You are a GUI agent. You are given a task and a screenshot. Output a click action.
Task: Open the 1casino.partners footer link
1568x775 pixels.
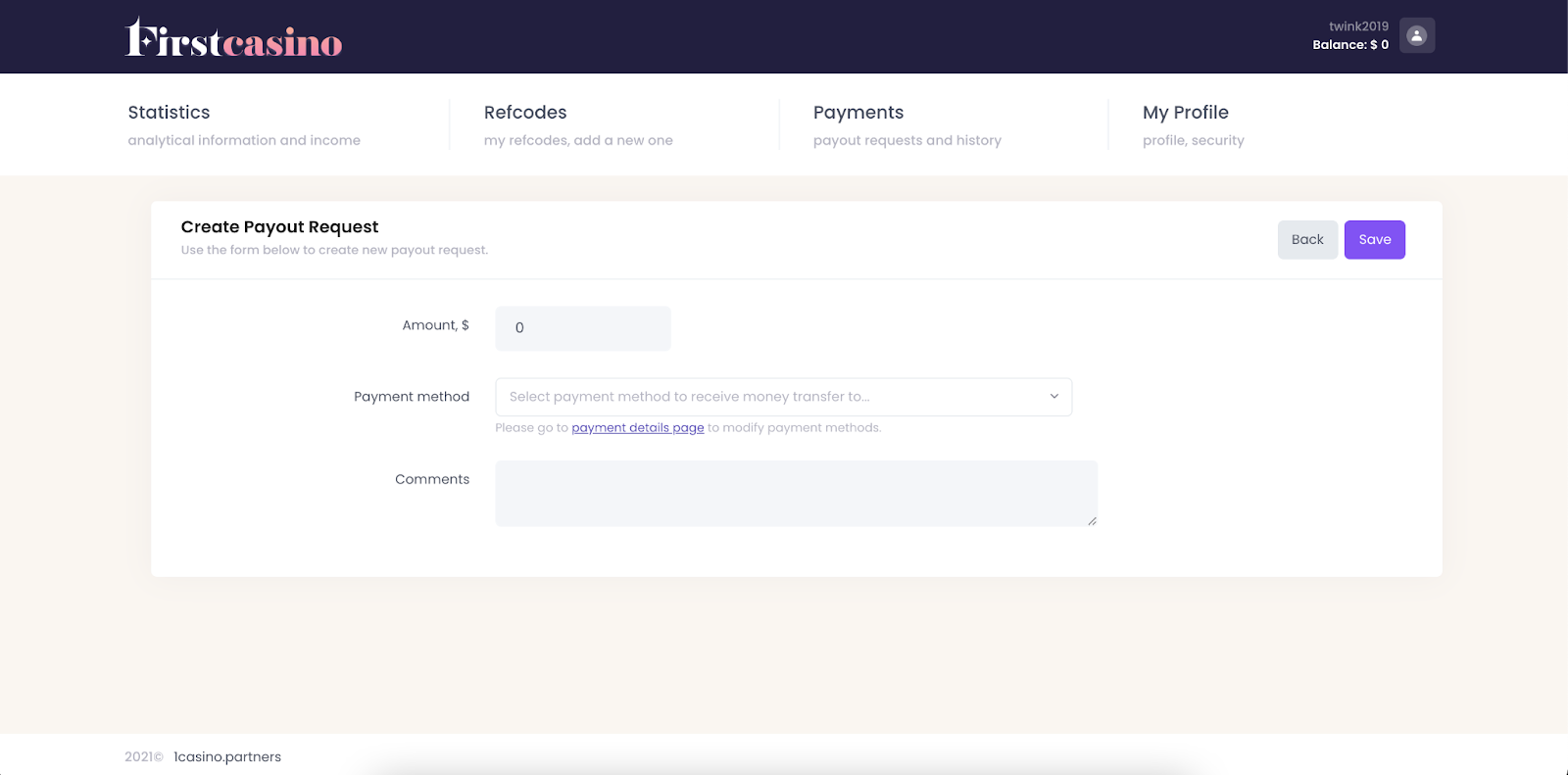point(227,756)
